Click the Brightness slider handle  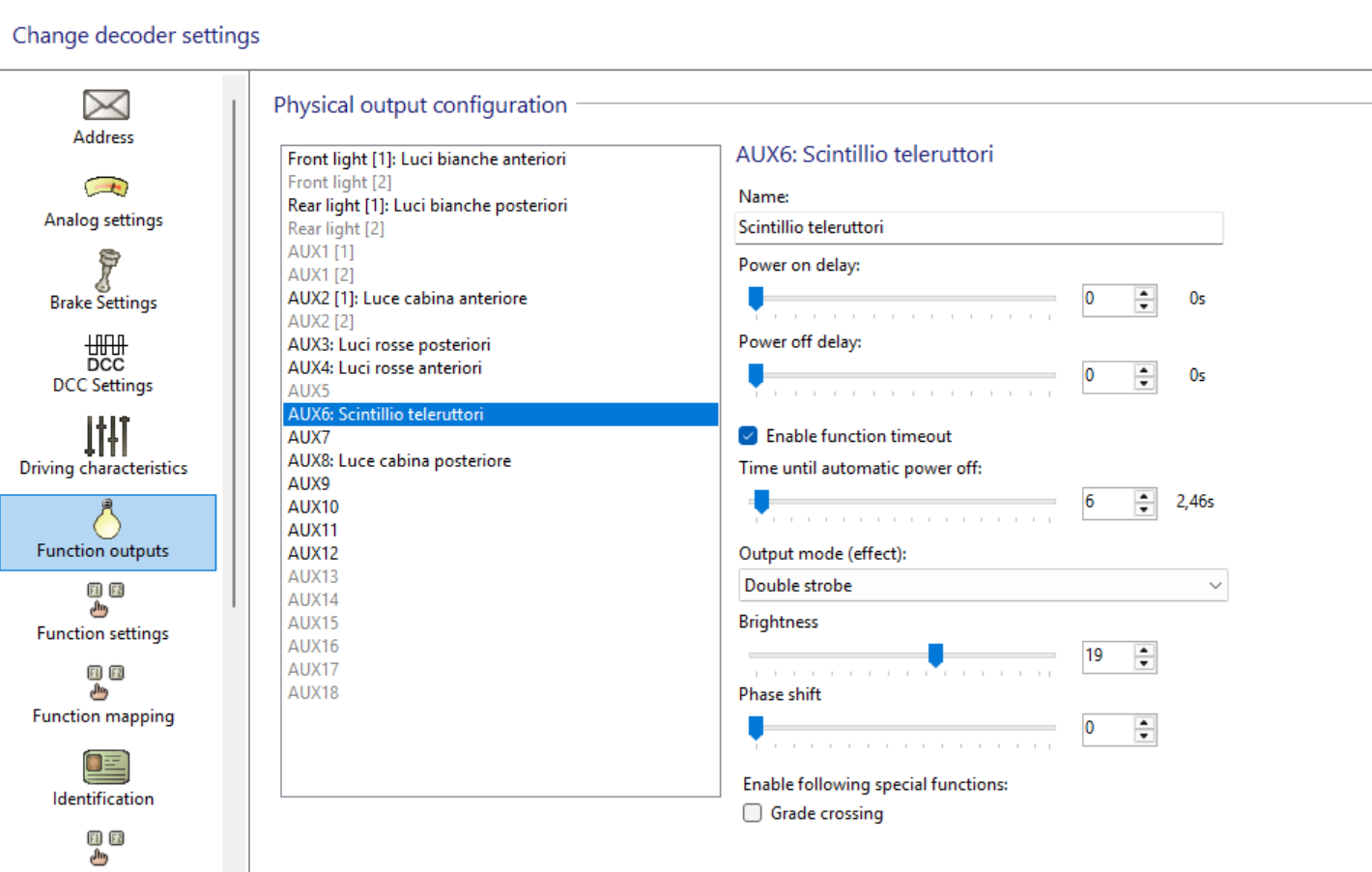[x=935, y=655]
